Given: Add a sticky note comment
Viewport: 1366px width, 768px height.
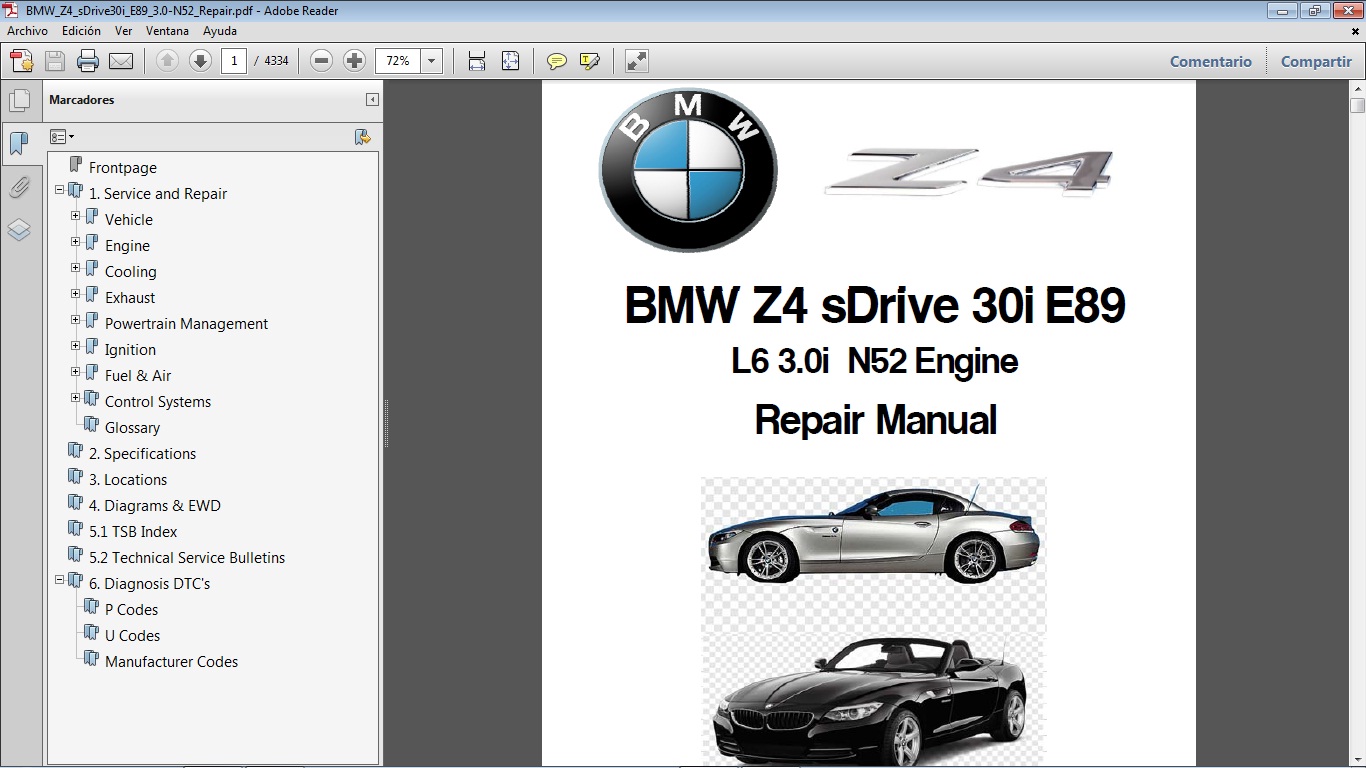Looking at the screenshot, I should 555,61.
